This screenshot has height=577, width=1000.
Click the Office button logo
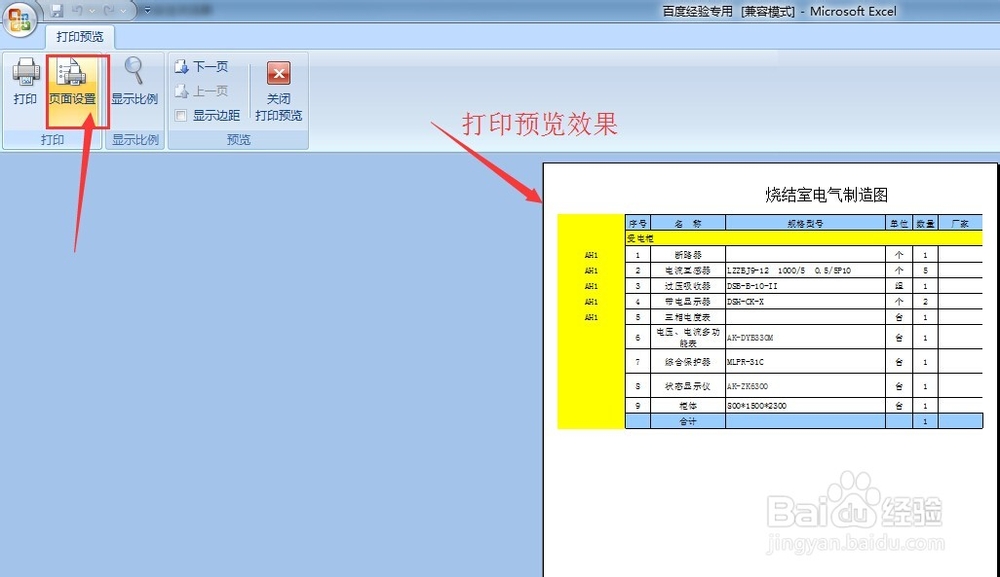[19, 19]
